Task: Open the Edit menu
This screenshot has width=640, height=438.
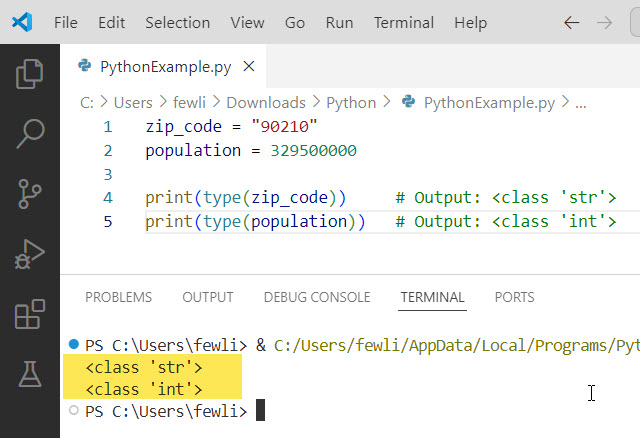Action: tap(111, 22)
